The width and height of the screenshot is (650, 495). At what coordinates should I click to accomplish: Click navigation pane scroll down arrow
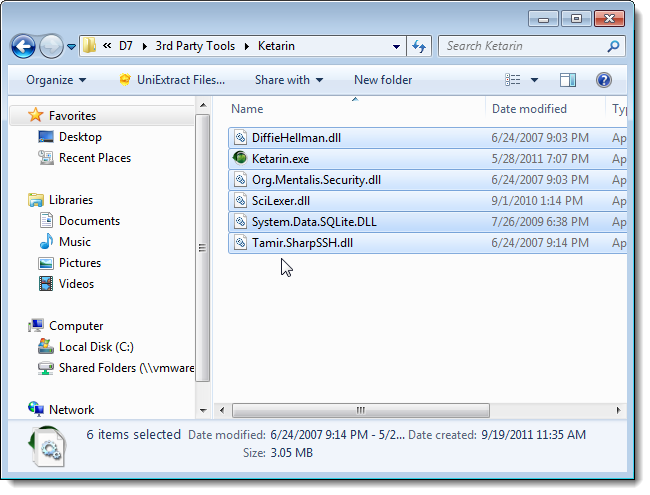point(203,410)
